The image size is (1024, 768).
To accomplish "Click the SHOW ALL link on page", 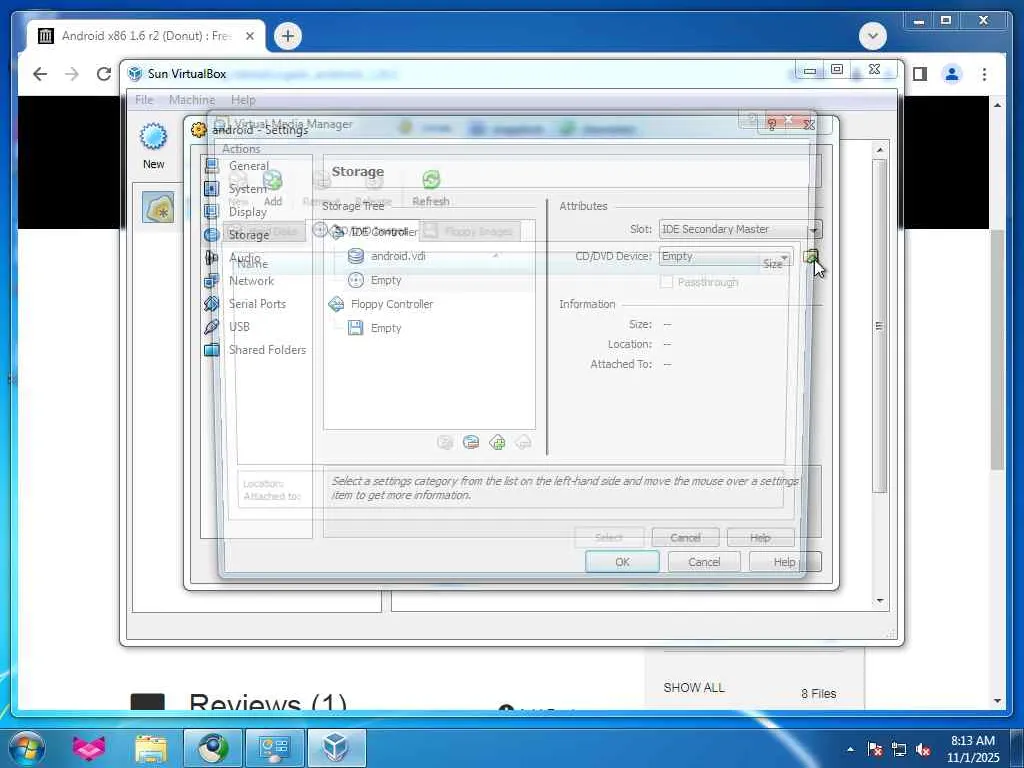I will coord(694,688).
